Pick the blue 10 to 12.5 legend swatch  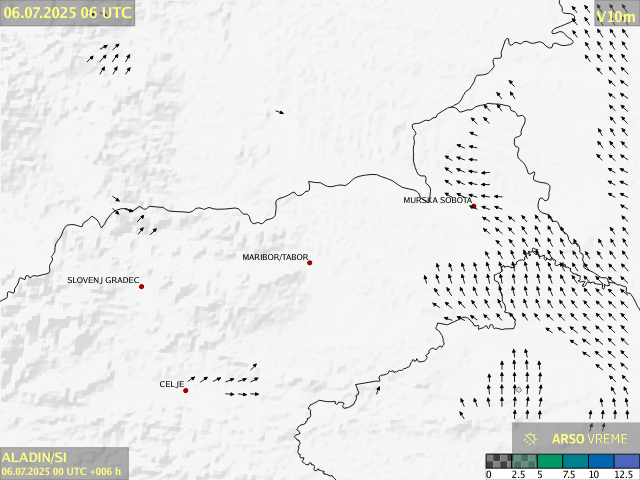point(601,461)
